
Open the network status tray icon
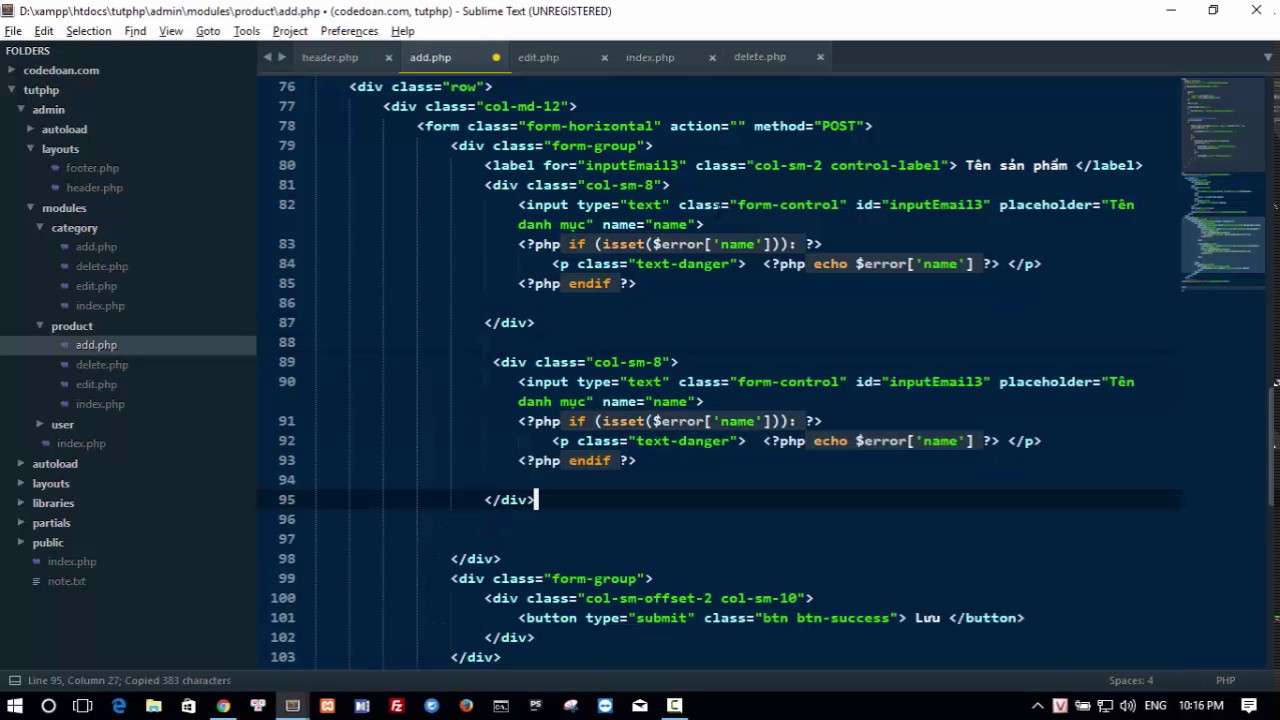[x=1106, y=706]
